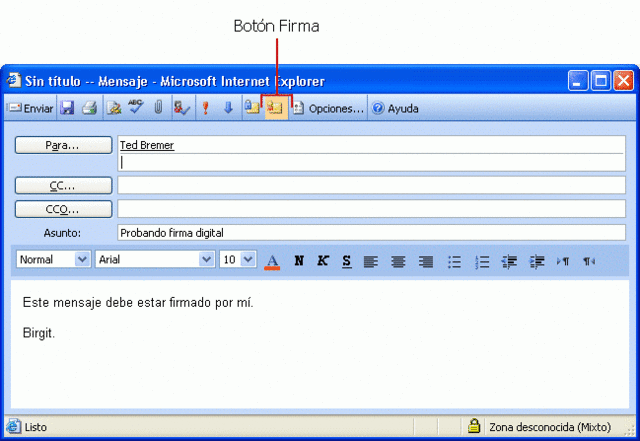
Task: Click the Internet Explorer page icon in status bar
Action: pyautogui.click(x=13, y=427)
